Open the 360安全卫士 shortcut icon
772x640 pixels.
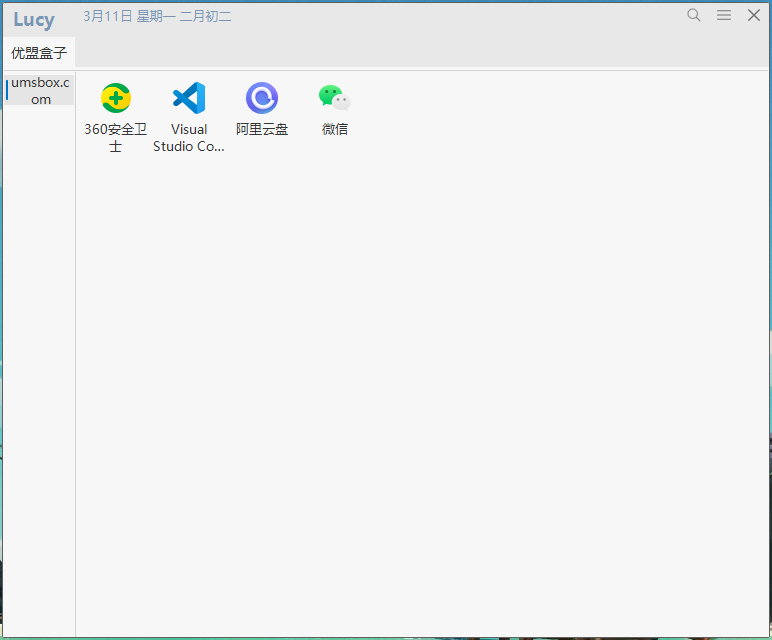click(x=116, y=98)
